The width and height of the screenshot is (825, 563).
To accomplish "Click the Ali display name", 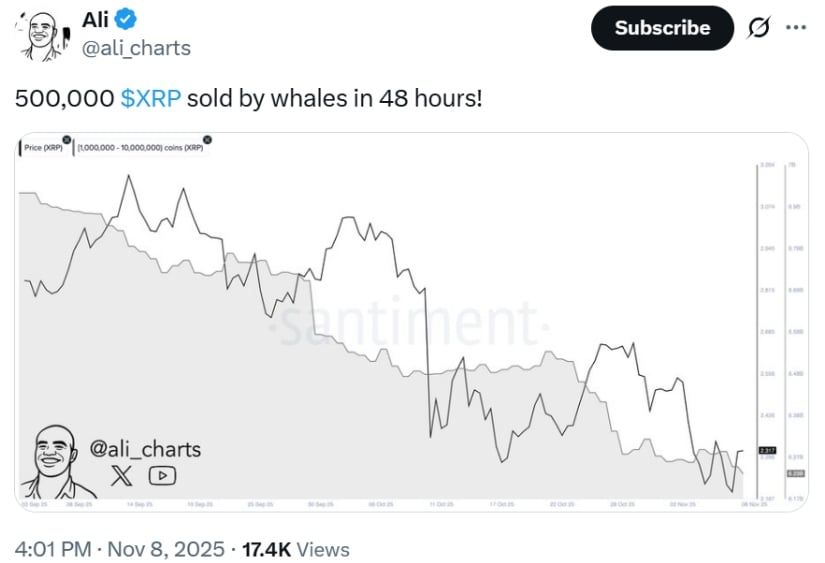I will 95,18.
